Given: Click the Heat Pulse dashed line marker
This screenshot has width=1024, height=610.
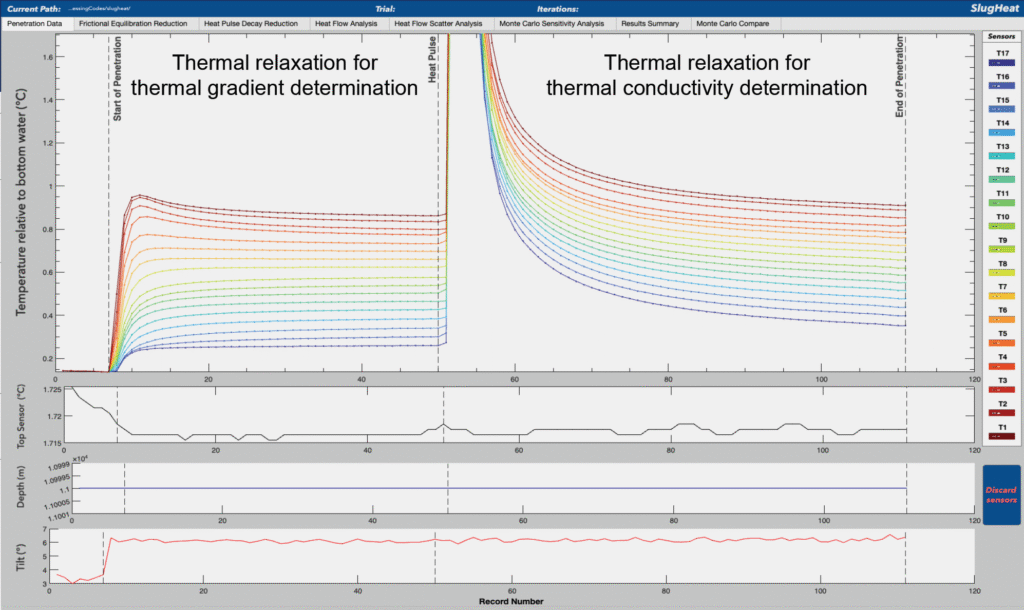Looking at the screenshot, I should coord(439,200).
